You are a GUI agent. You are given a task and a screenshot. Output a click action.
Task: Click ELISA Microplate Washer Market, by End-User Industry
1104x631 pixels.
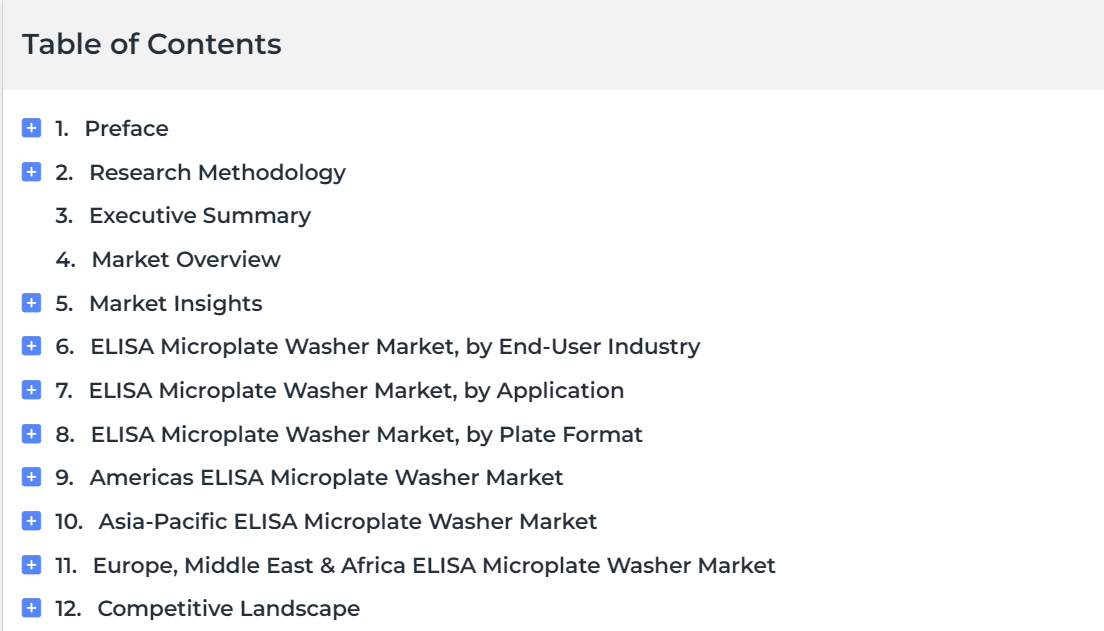click(x=395, y=346)
